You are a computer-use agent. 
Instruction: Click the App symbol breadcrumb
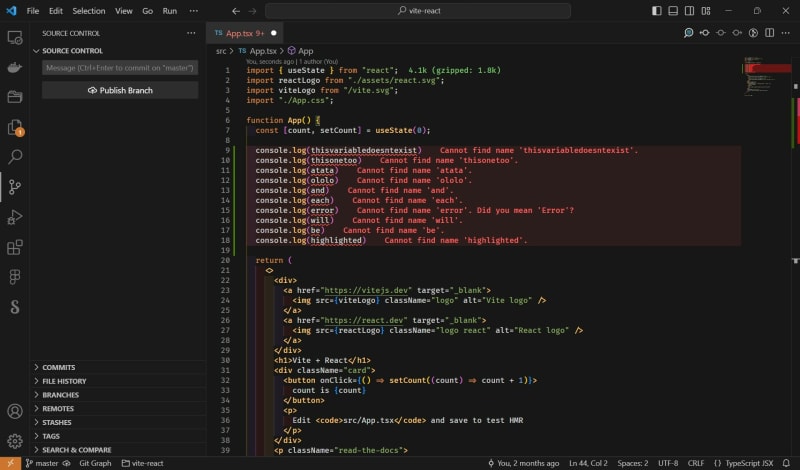301,51
